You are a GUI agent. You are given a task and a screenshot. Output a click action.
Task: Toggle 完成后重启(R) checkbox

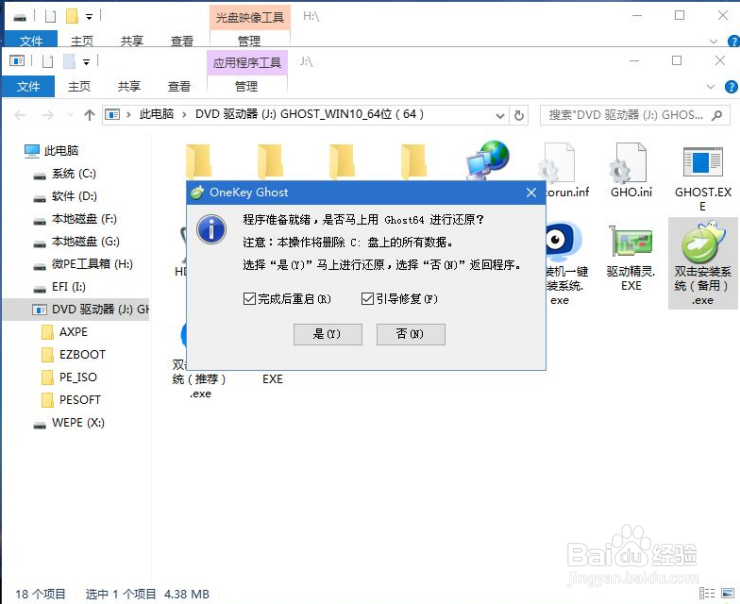287,299
